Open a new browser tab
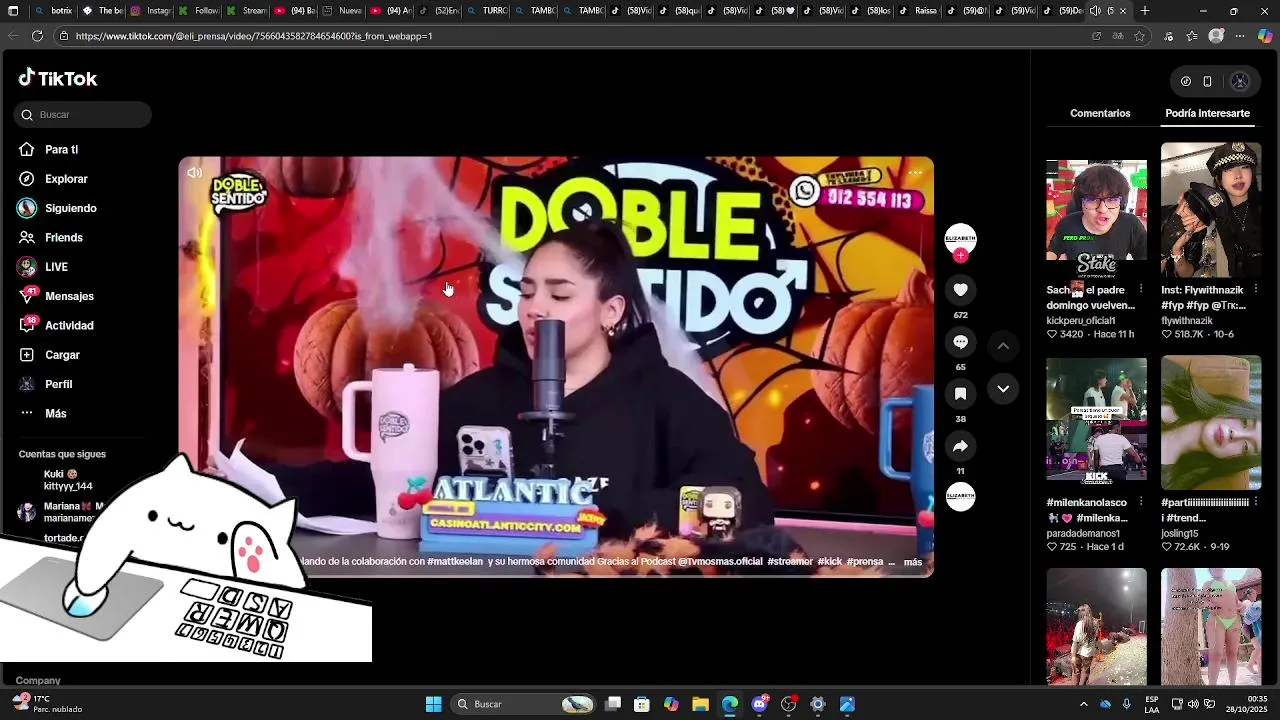This screenshot has width=1280, height=720. coord(1145,11)
